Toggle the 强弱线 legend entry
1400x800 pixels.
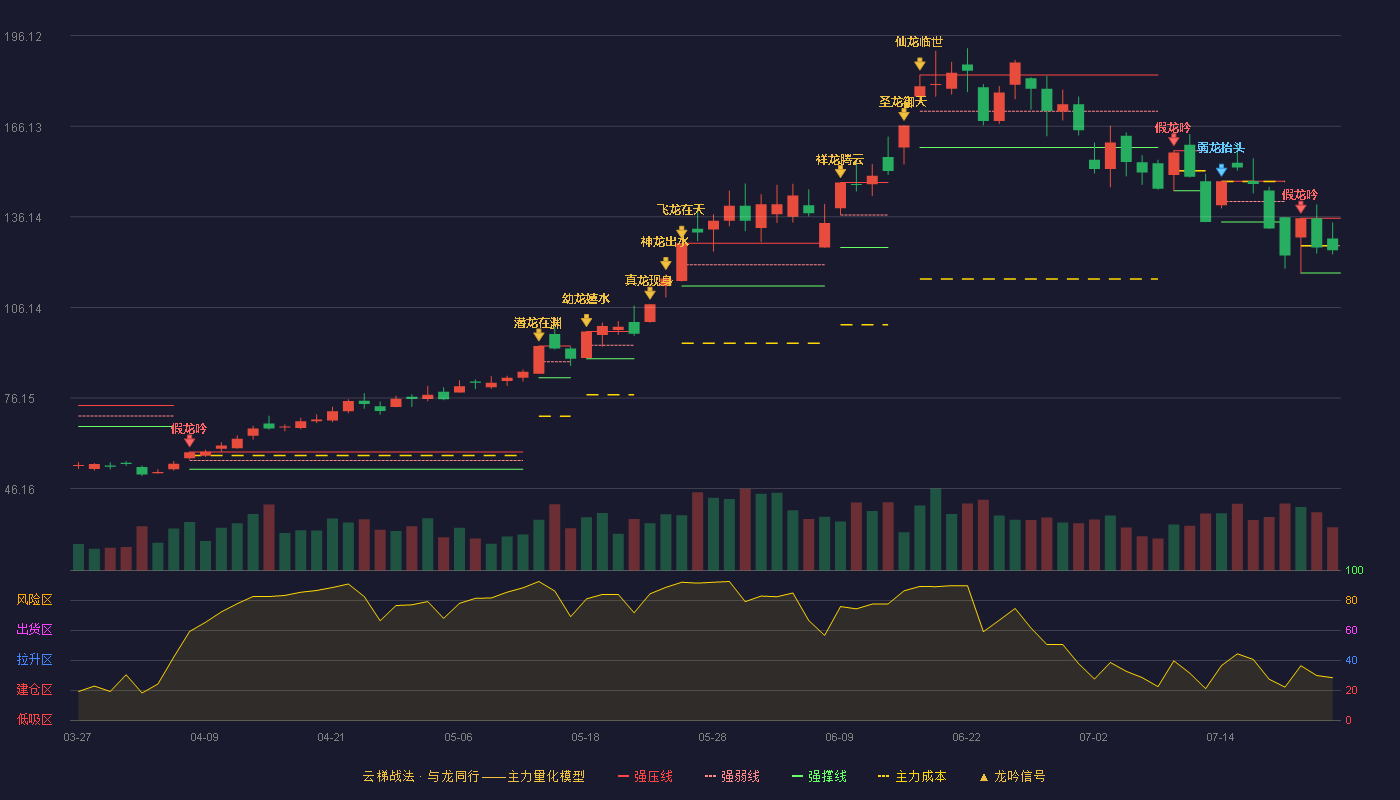pyautogui.click(x=732, y=776)
